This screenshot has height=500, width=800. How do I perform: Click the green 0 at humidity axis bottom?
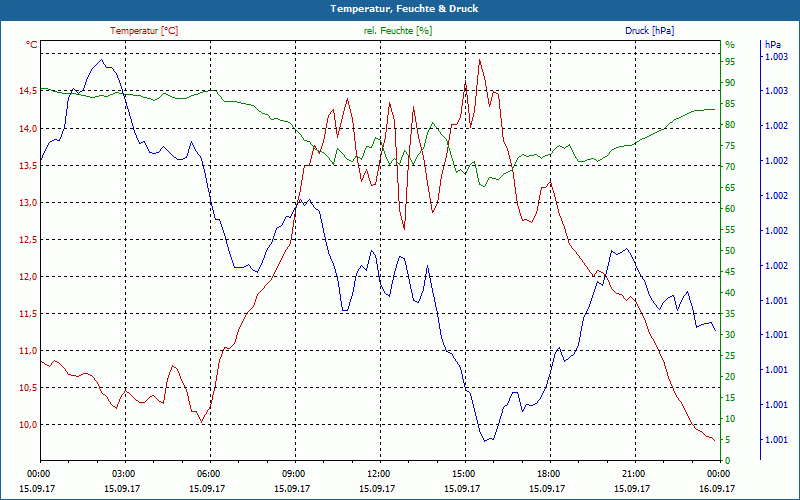click(x=728, y=461)
